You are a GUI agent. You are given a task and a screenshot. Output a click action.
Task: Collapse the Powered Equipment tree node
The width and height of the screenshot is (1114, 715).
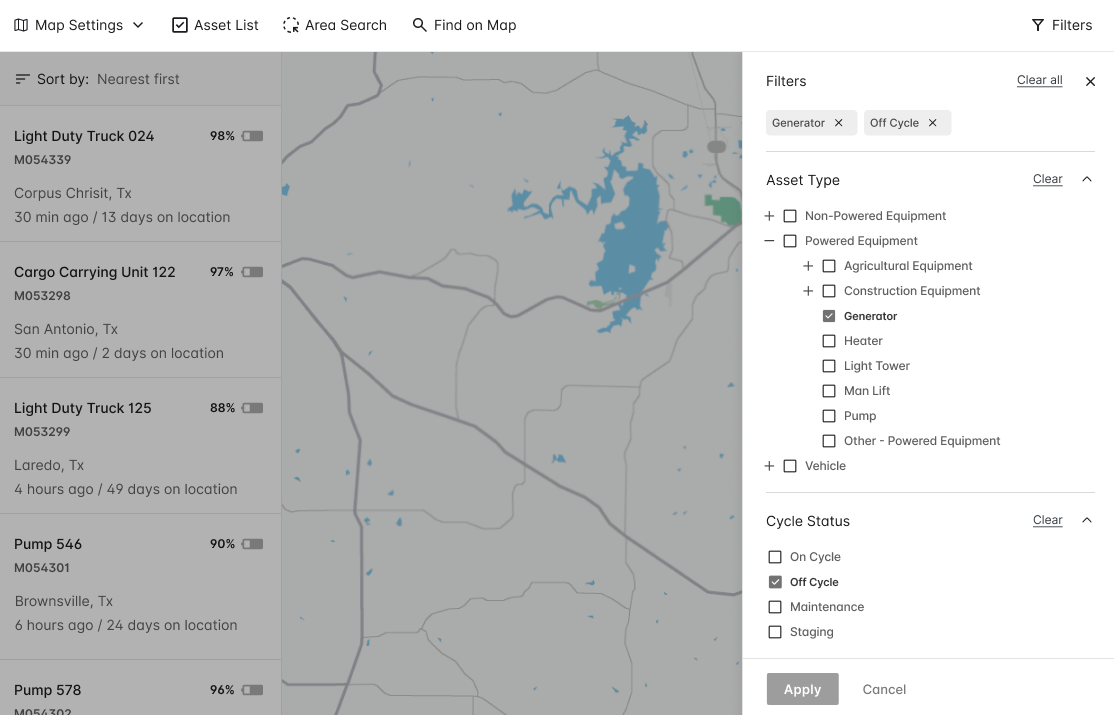pos(769,241)
